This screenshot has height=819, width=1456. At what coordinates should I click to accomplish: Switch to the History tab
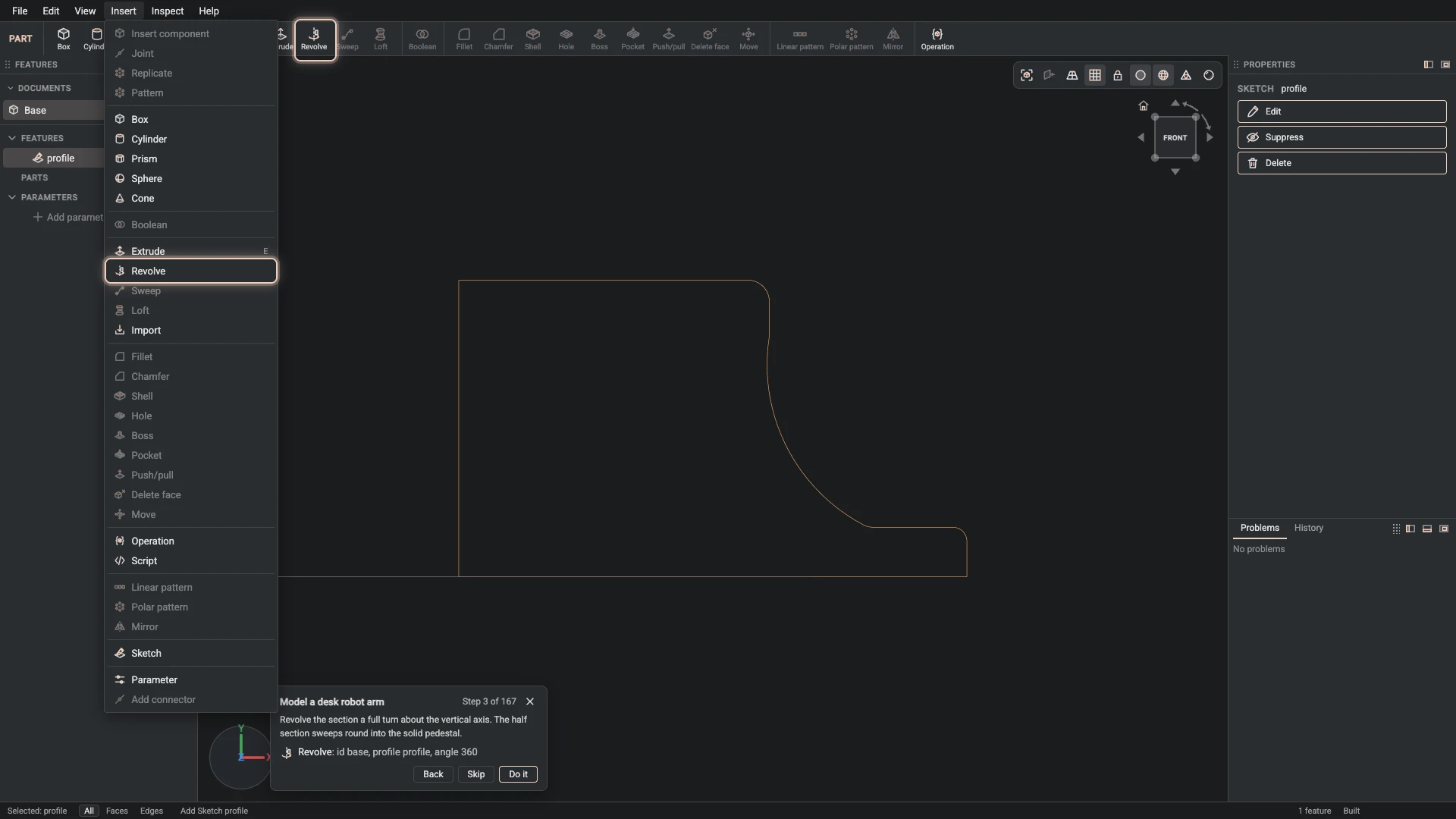click(1309, 528)
